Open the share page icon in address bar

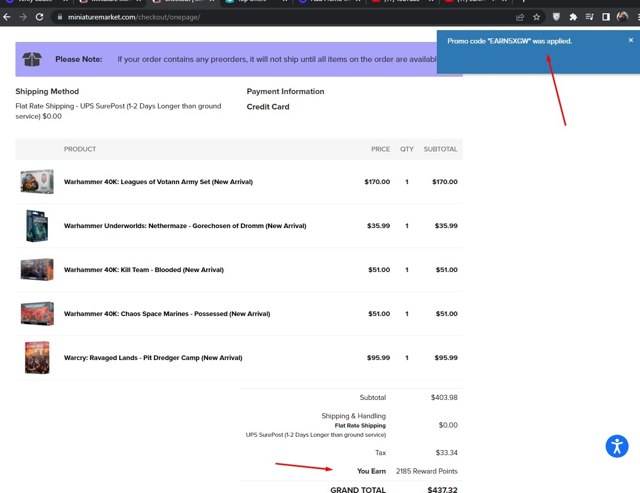pos(520,17)
